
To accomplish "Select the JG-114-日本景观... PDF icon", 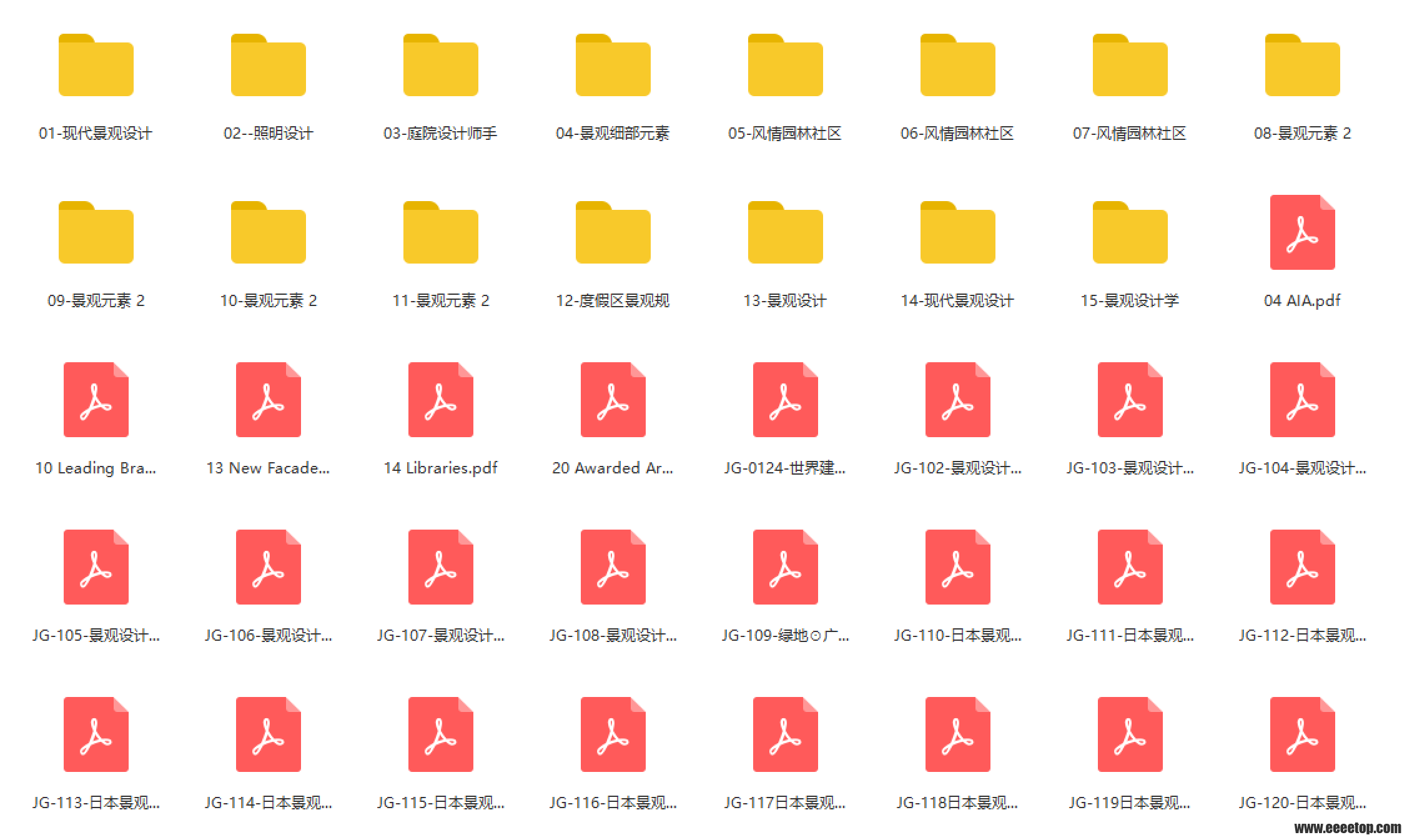I will tap(268, 734).
